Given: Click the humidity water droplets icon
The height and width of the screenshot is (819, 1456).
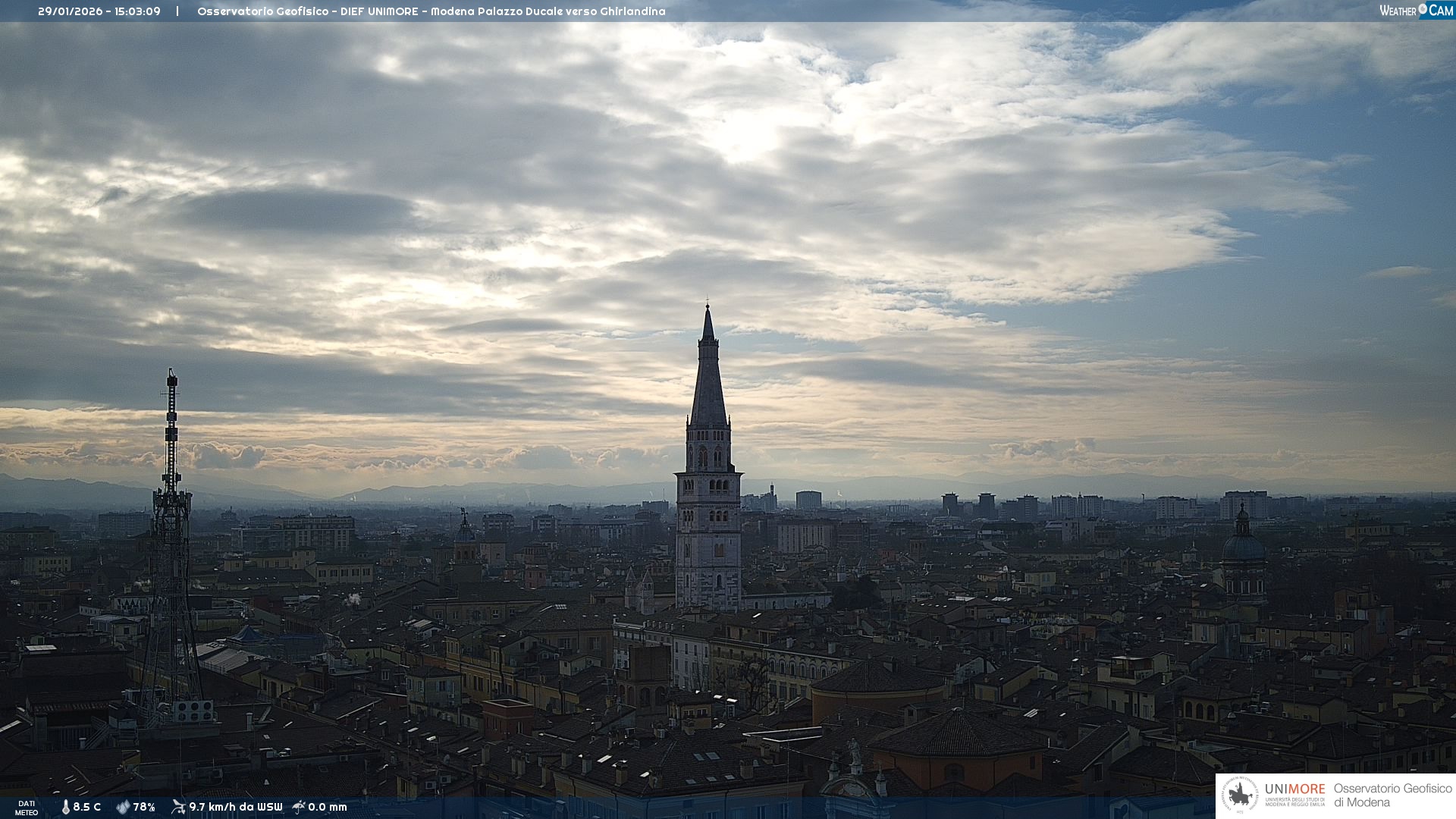Looking at the screenshot, I should coord(123,807).
